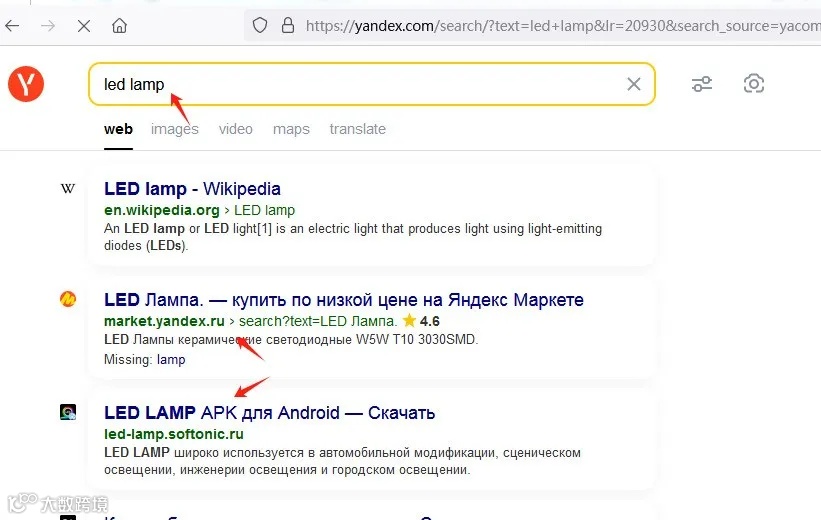
Task: Clear the search query with the X
Action: (634, 84)
